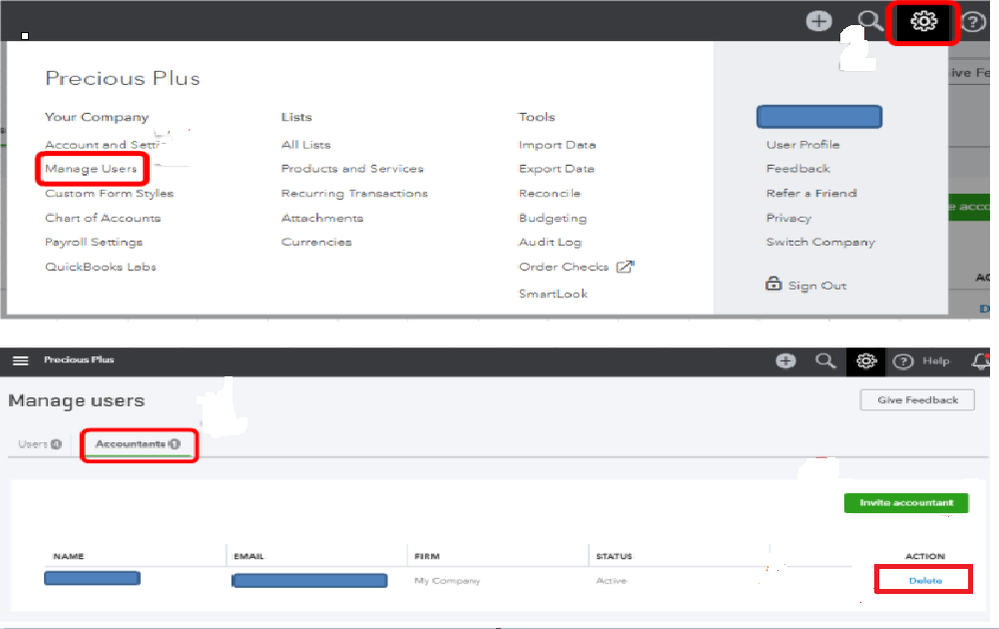Open Products and Services

[x=352, y=169]
